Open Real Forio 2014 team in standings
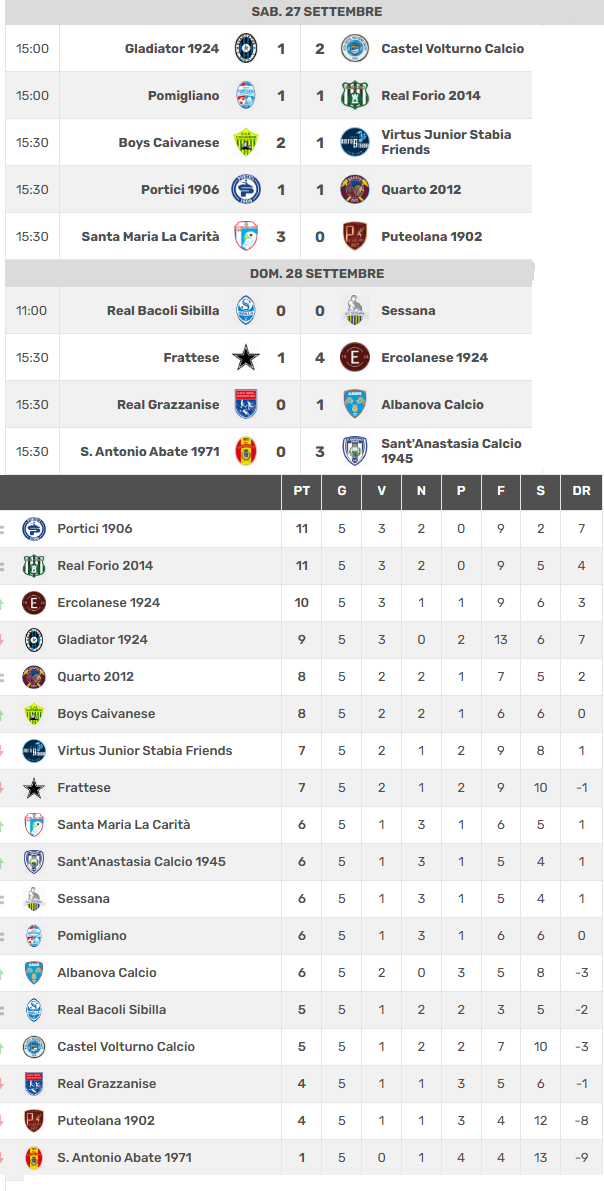This screenshot has height=1191, width=604. (105, 566)
